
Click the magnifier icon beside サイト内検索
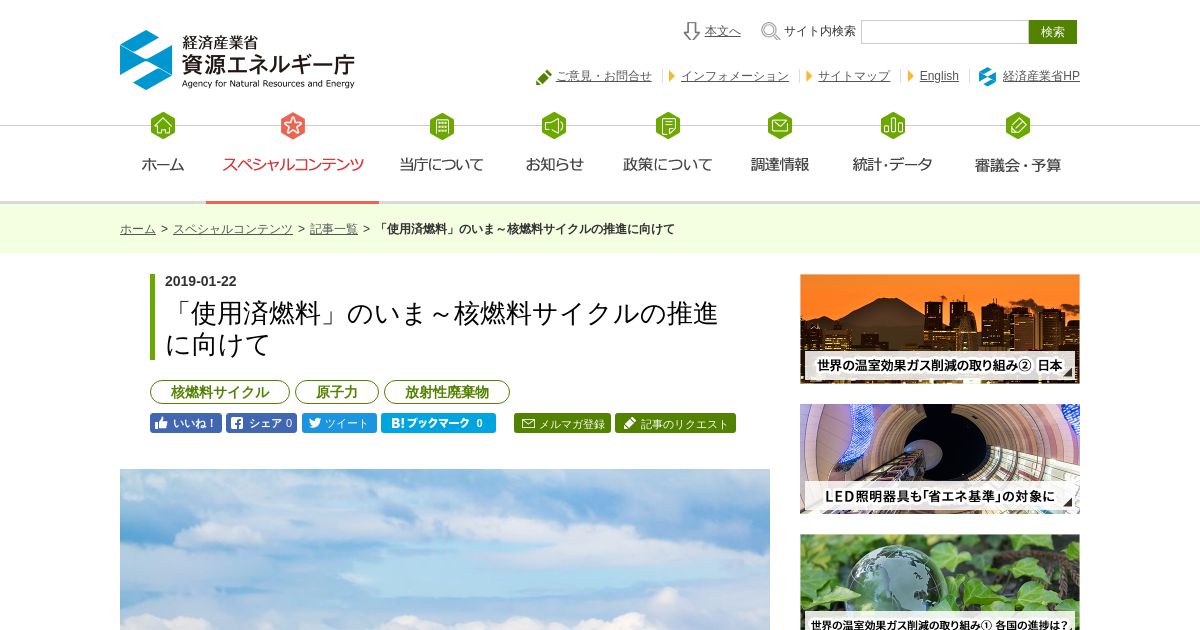pyautogui.click(x=770, y=31)
